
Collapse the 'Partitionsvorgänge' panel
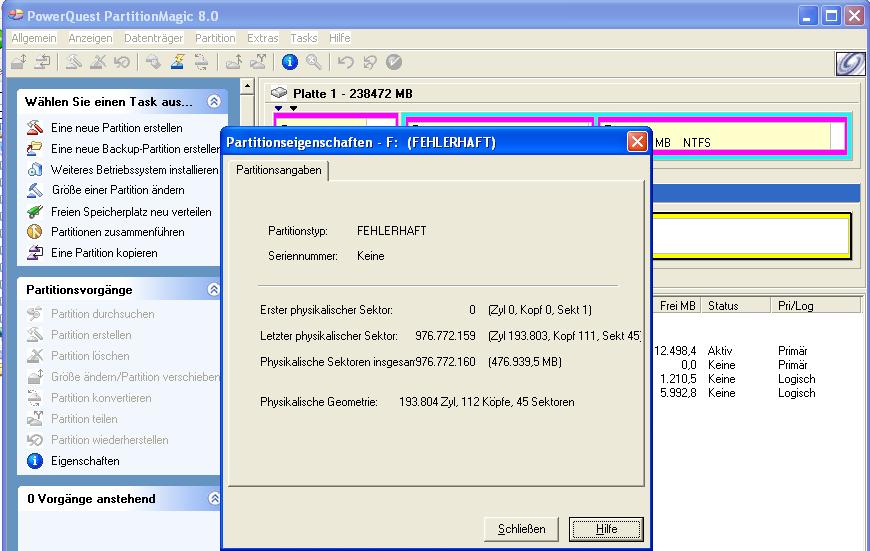(x=214, y=290)
